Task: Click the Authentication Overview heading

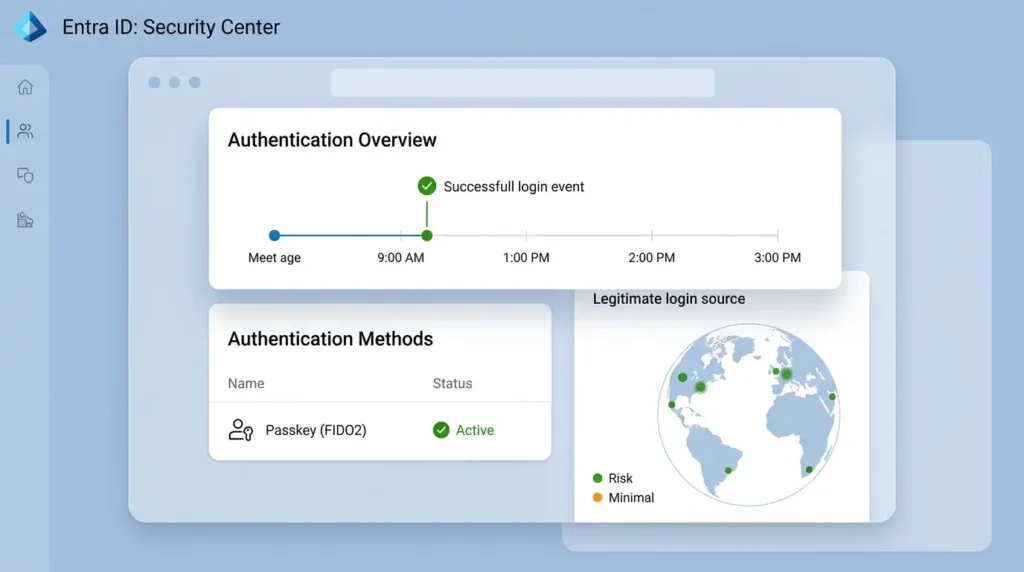Action: pyautogui.click(x=332, y=140)
